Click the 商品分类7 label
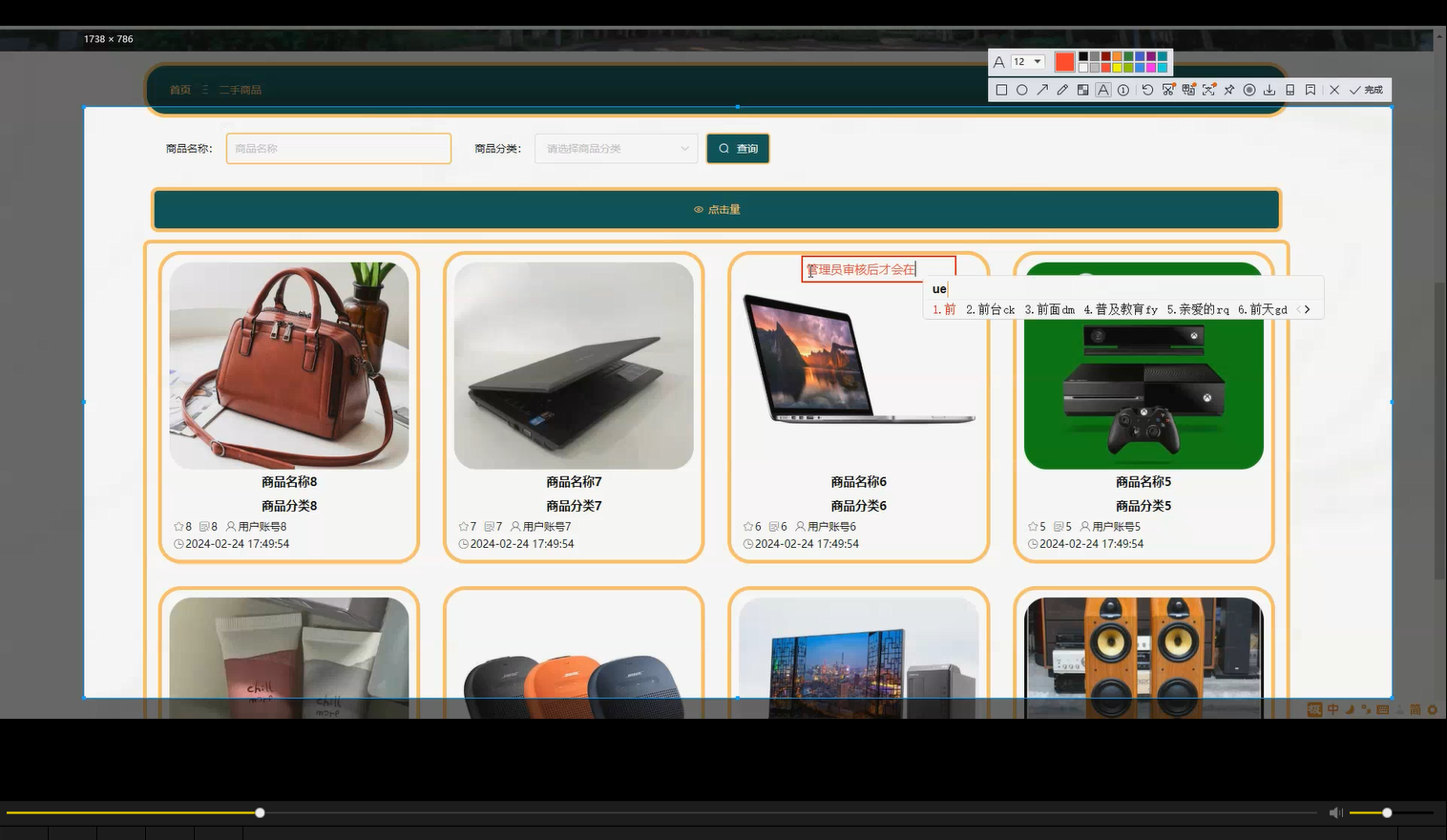The height and width of the screenshot is (840, 1447). (x=574, y=506)
